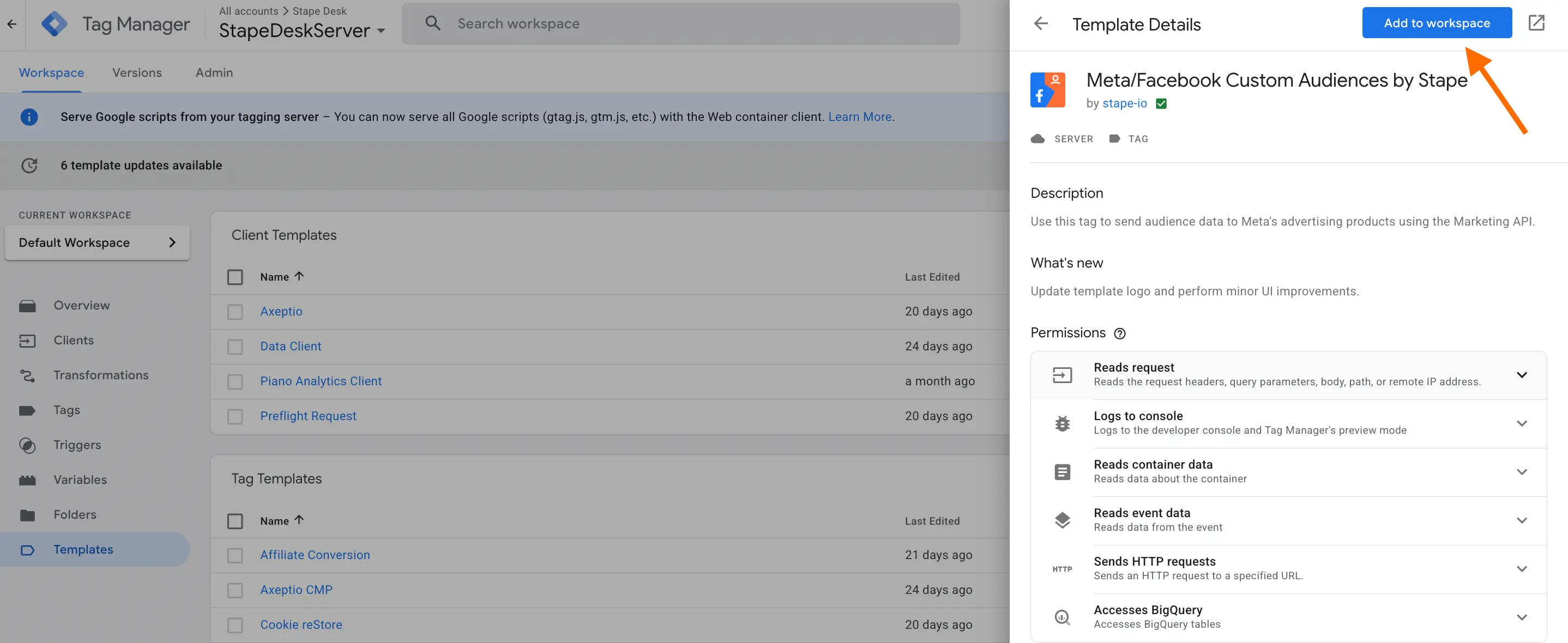Tick the Affiliate Conversion row checkbox
The width and height of the screenshot is (1568, 643).
[x=235, y=555]
